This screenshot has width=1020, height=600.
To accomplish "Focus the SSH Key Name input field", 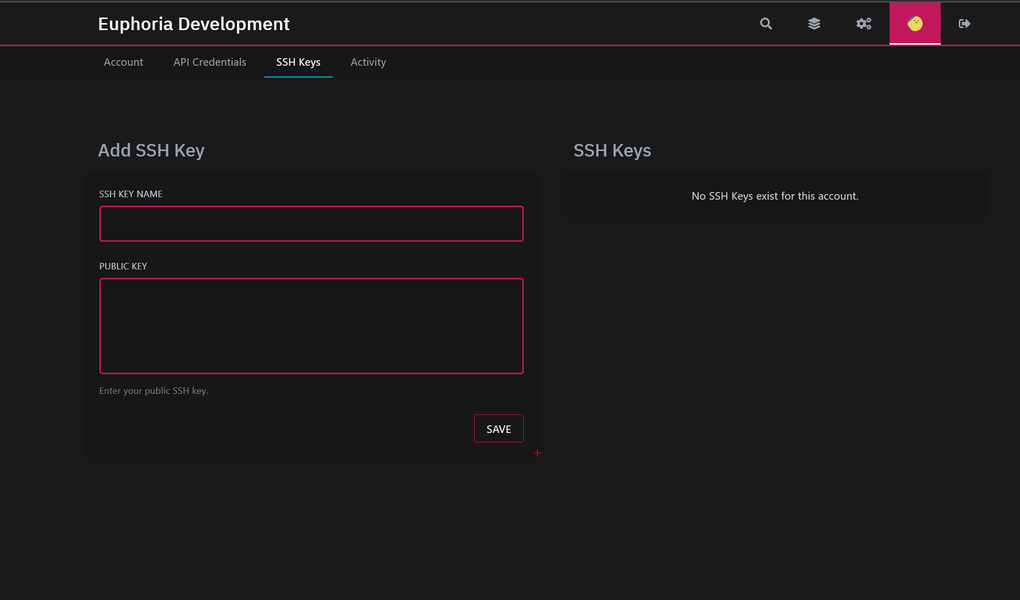I will coord(311,224).
